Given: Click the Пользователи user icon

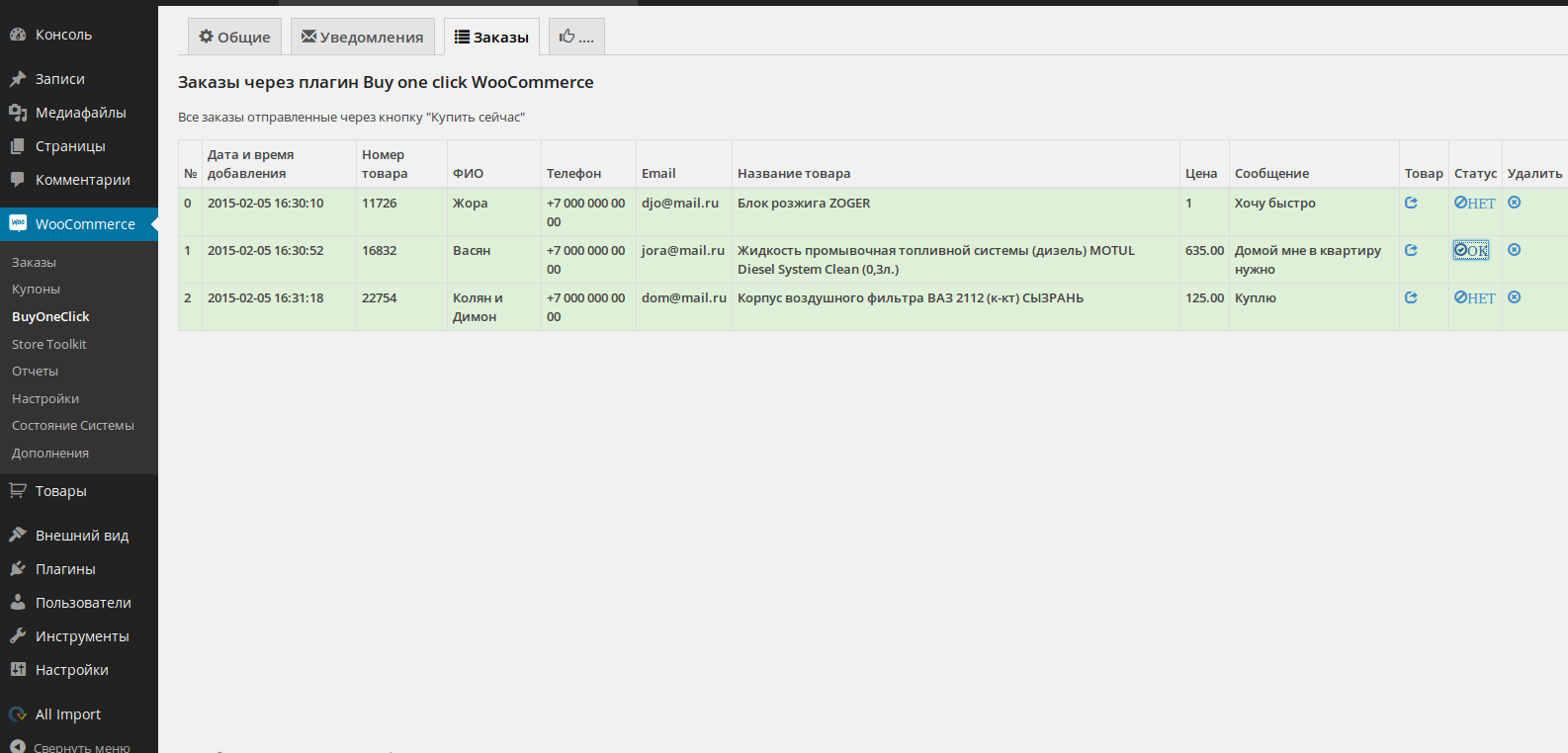Looking at the screenshot, I should (x=18, y=603).
